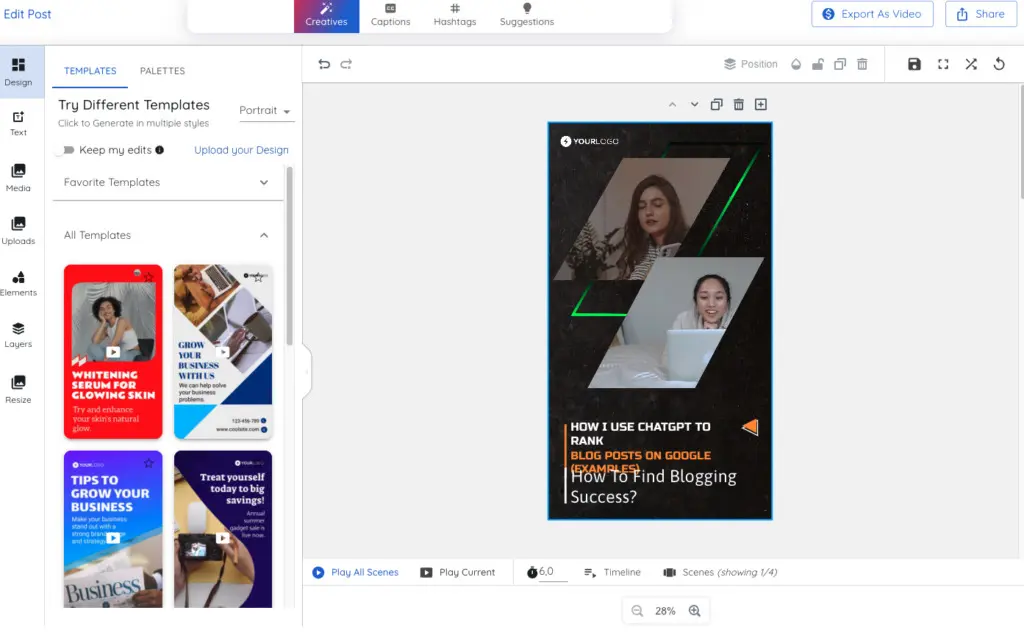The width and height of the screenshot is (1024, 638).
Task: Add a new scene with plus icon
Action: (x=761, y=105)
